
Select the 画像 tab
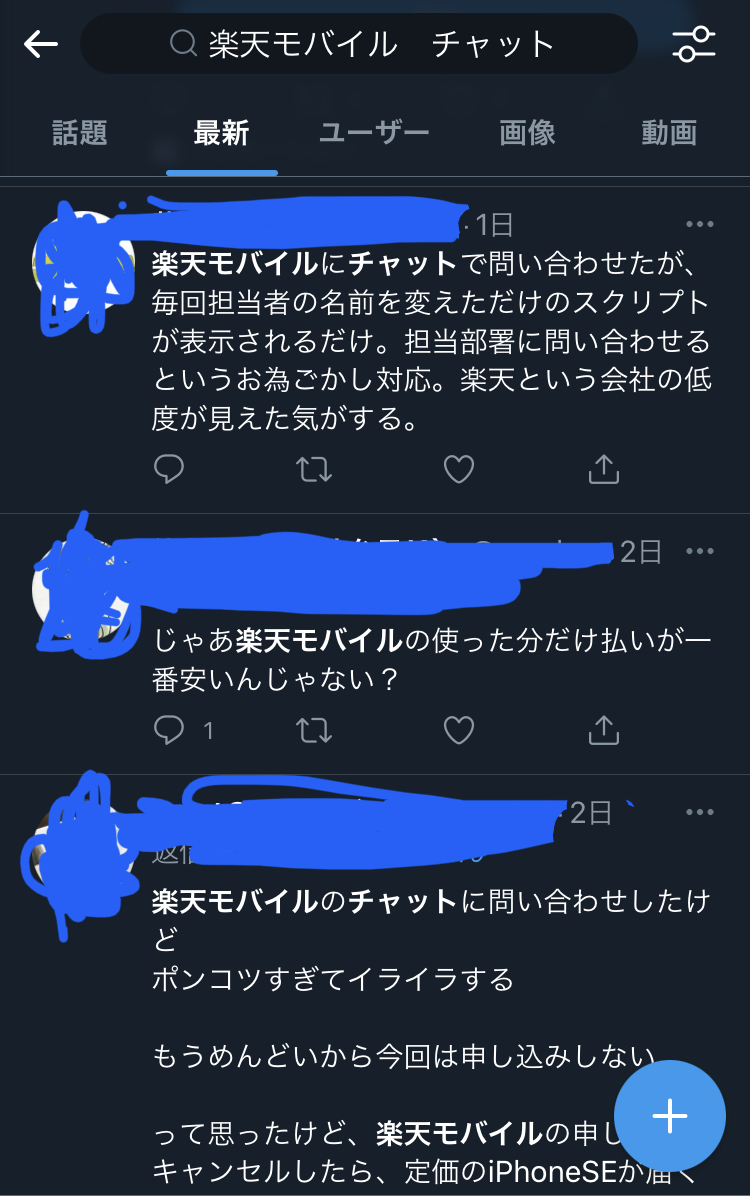(x=527, y=133)
